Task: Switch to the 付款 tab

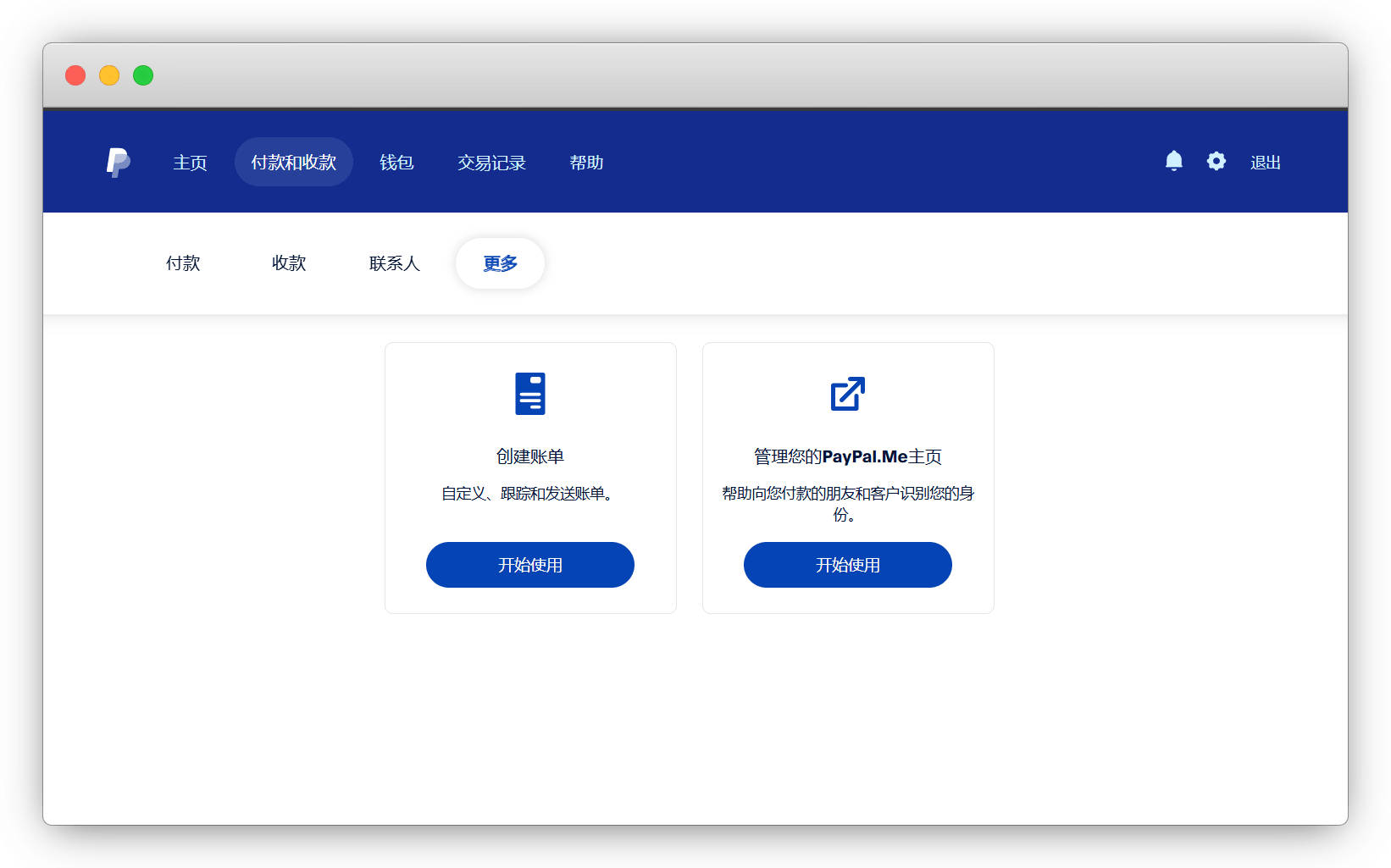Action: (183, 263)
